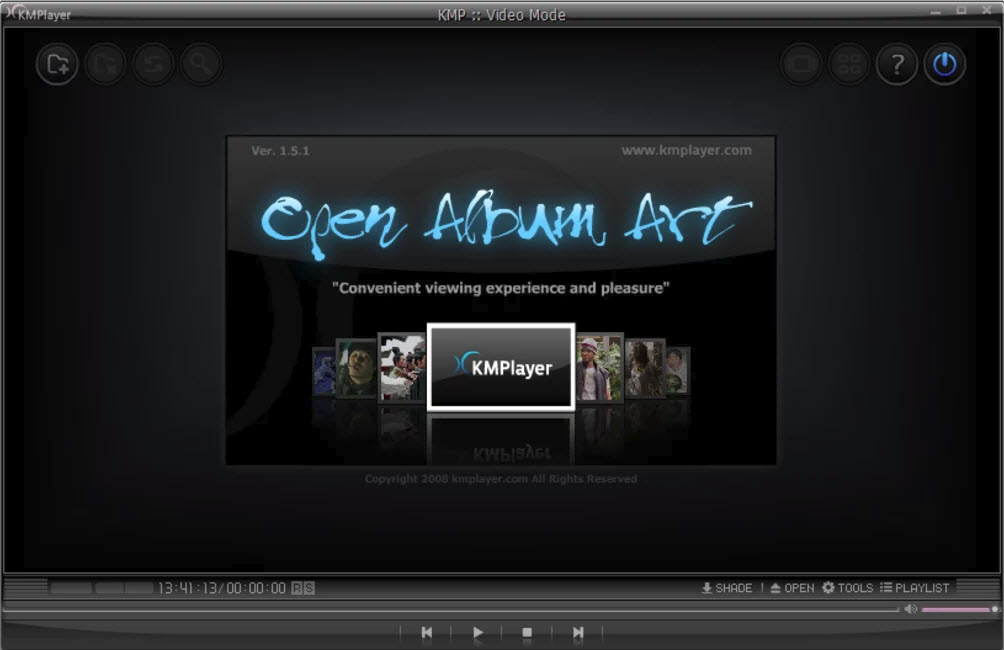Screen dimensions: 1004x650
Task: Click the KMPlayer logo in title bar
Action: point(37,13)
